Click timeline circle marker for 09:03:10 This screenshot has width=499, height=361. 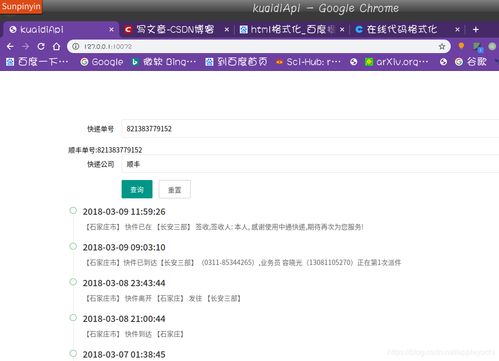pyautogui.click(x=73, y=246)
